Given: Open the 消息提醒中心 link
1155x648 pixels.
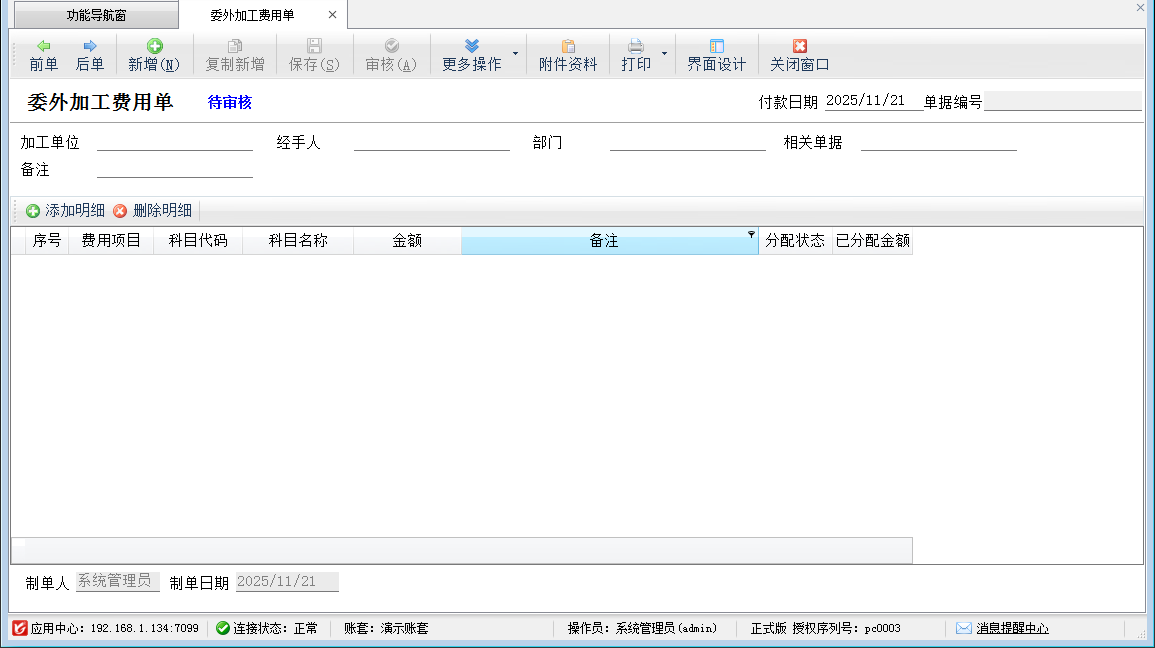Looking at the screenshot, I should click(x=1012, y=628).
